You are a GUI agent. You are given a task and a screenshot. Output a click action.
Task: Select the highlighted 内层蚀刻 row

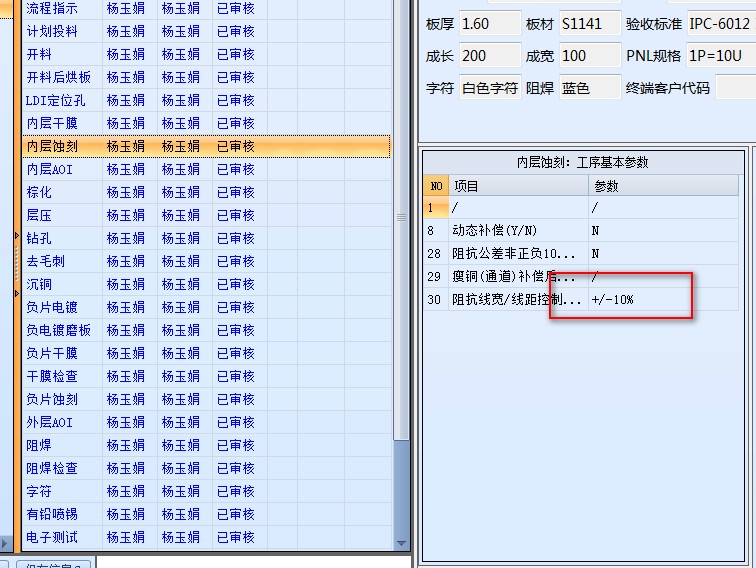click(206, 146)
